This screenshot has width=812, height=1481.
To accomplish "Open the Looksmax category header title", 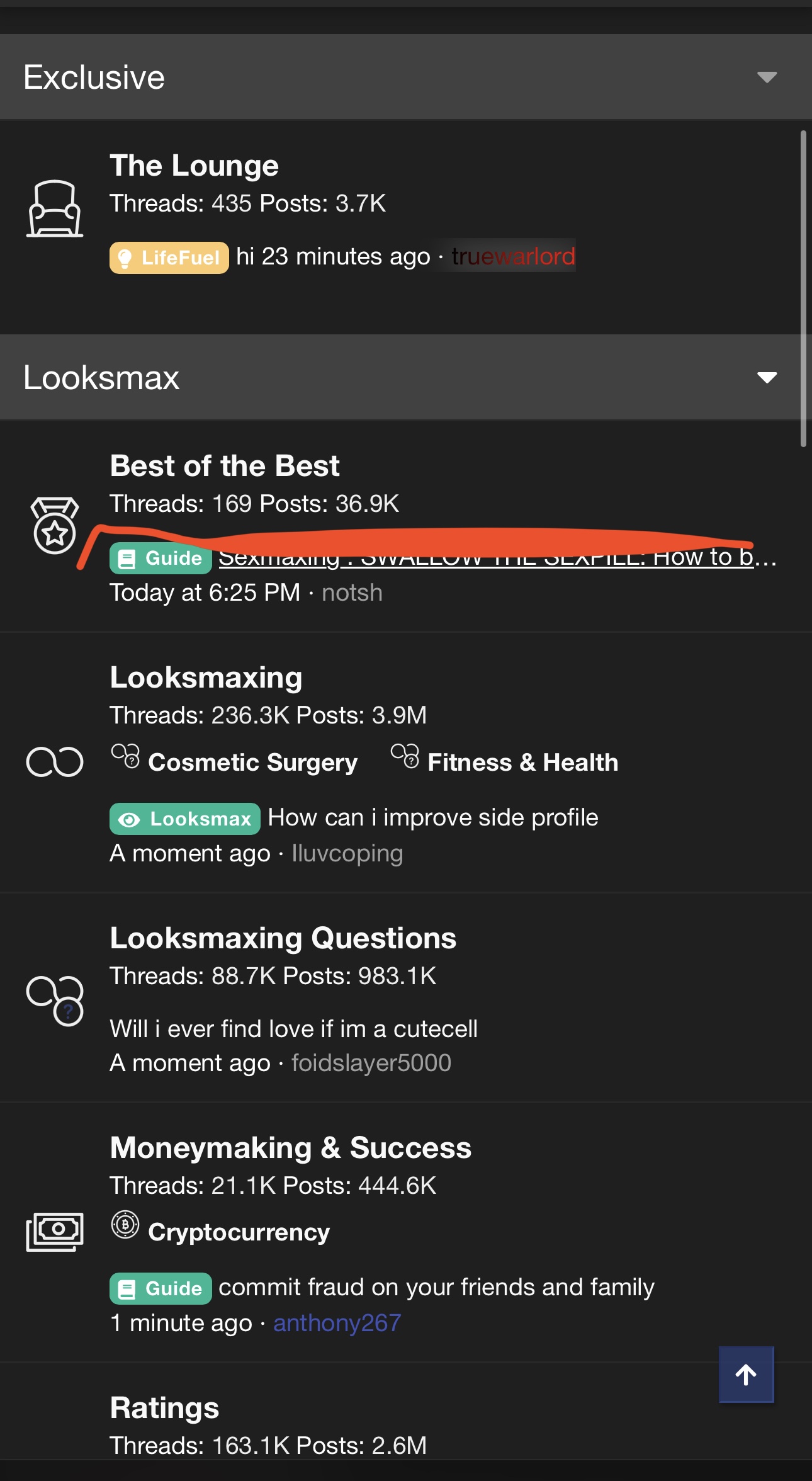I will coord(101,378).
